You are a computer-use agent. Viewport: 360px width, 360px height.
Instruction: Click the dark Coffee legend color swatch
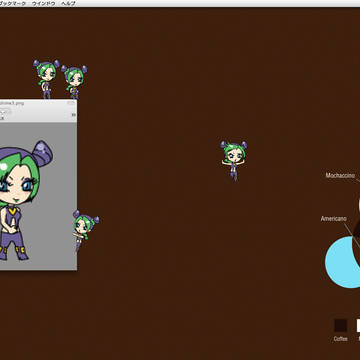point(340,326)
